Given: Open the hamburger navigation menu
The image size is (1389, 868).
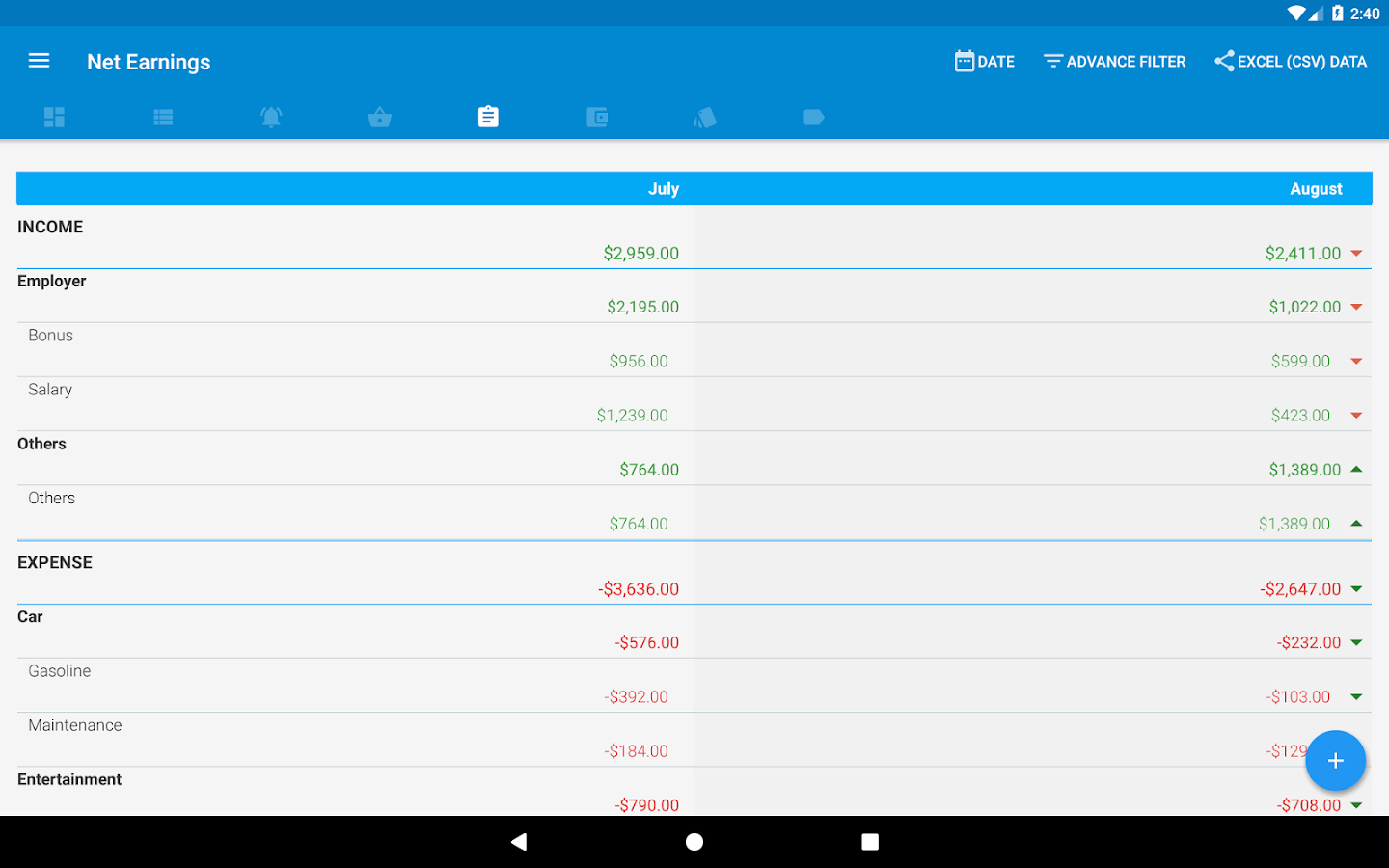Looking at the screenshot, I should point(39,61).
